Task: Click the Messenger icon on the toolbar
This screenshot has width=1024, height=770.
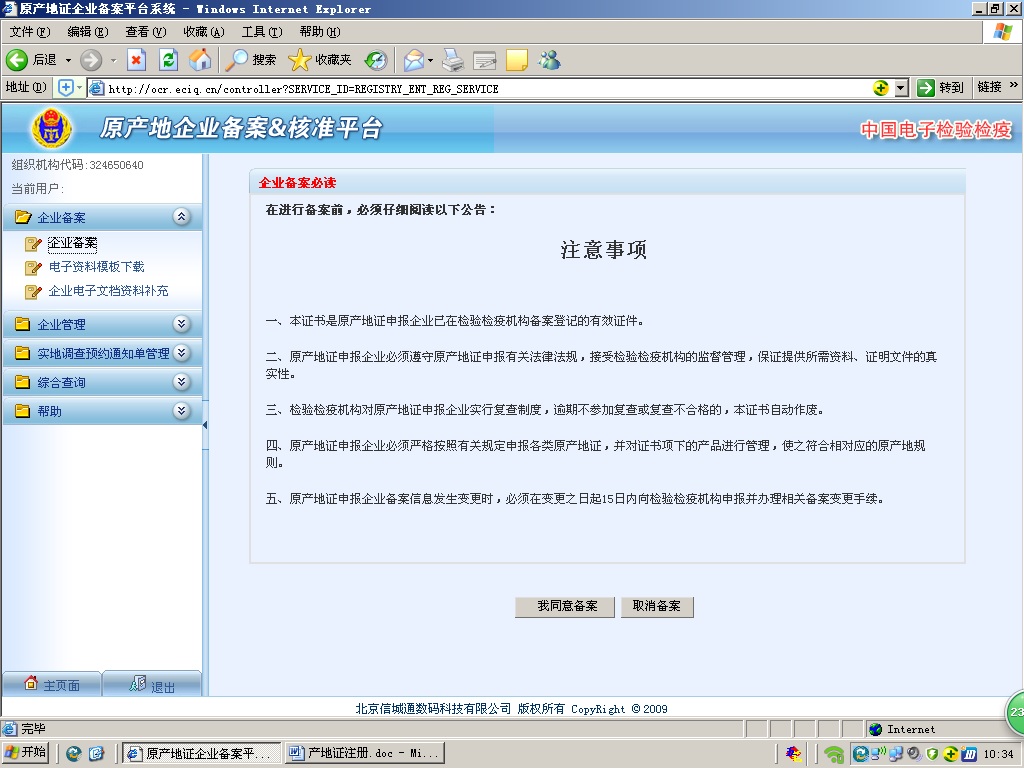Action: (x=549, y=60)
